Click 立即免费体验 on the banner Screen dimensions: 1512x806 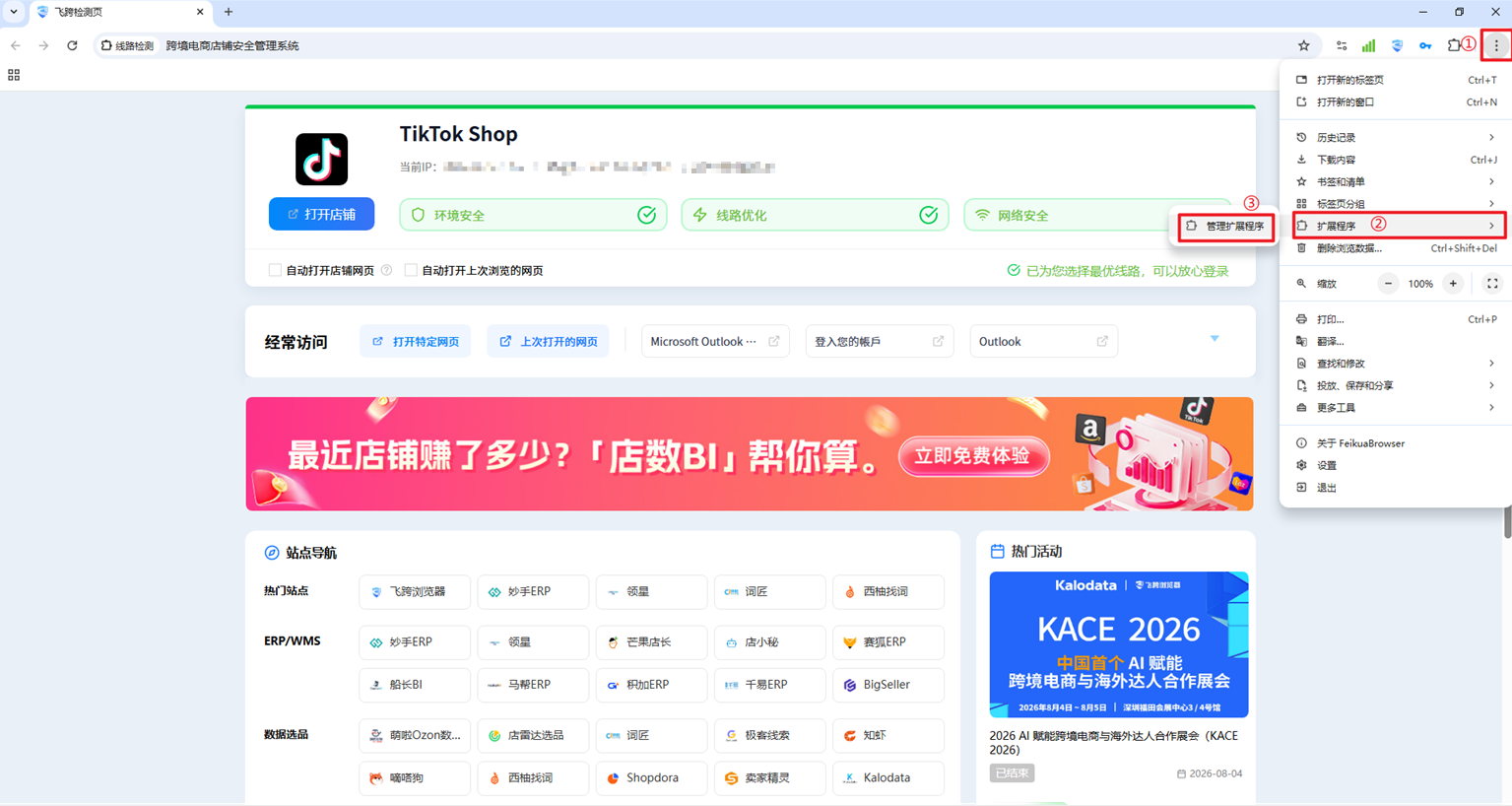click(x=973, y=456)
